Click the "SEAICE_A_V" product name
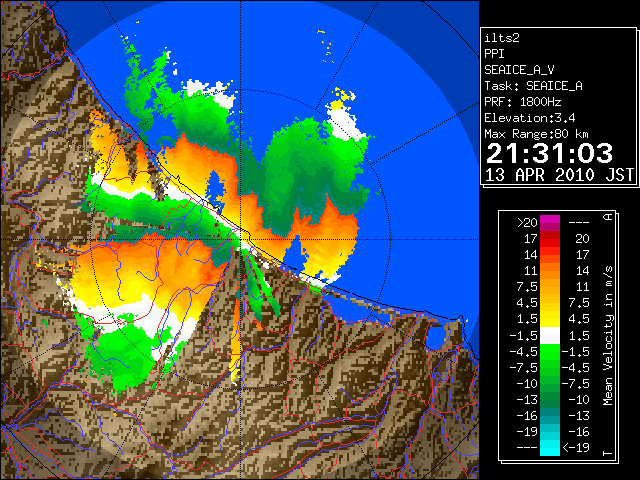The image size is (640, 480). tap(519, 70)
